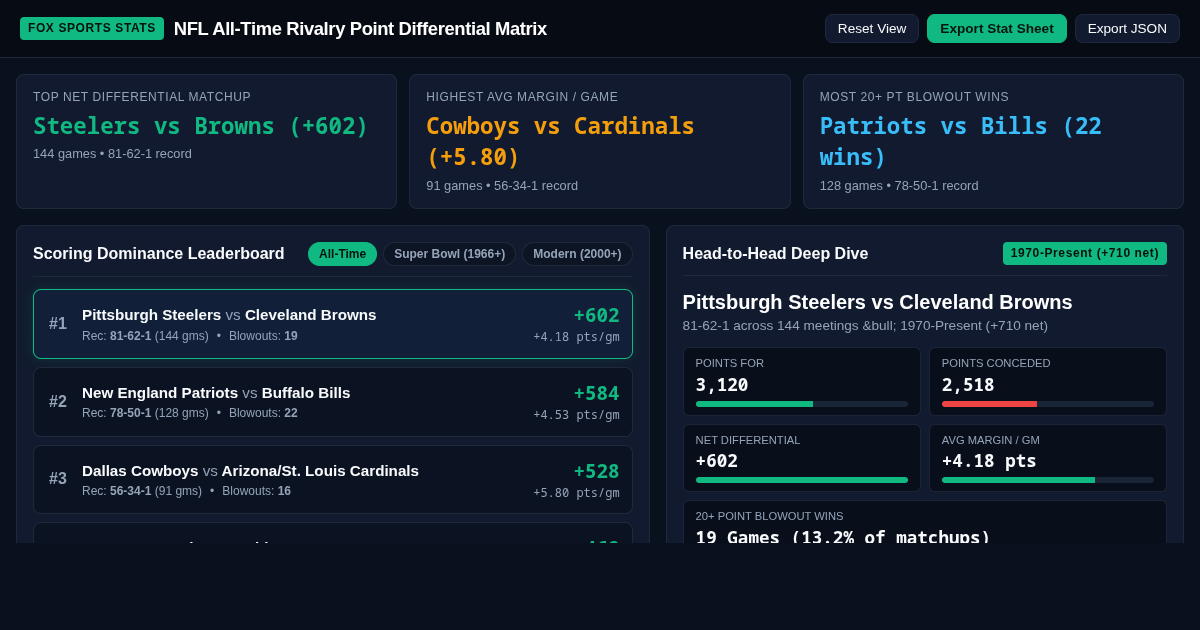This screenshot has height=630, width=1200.
Task: Click the Net Differential +602 value
Action: tap(717, 461)
